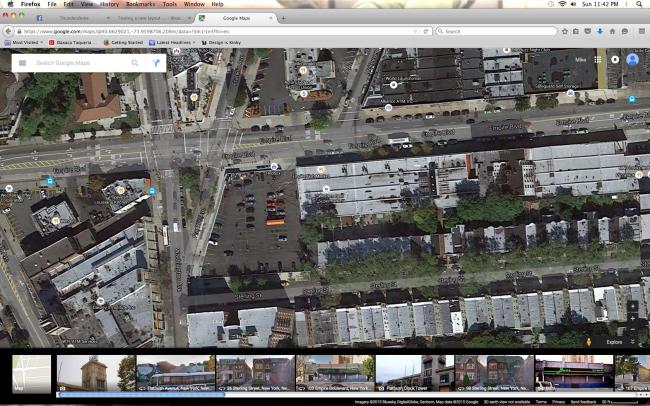Open the 35 Sterling Street thumbnail
Viewport: 650px width, 406px height.
click(x=255, y=373)
